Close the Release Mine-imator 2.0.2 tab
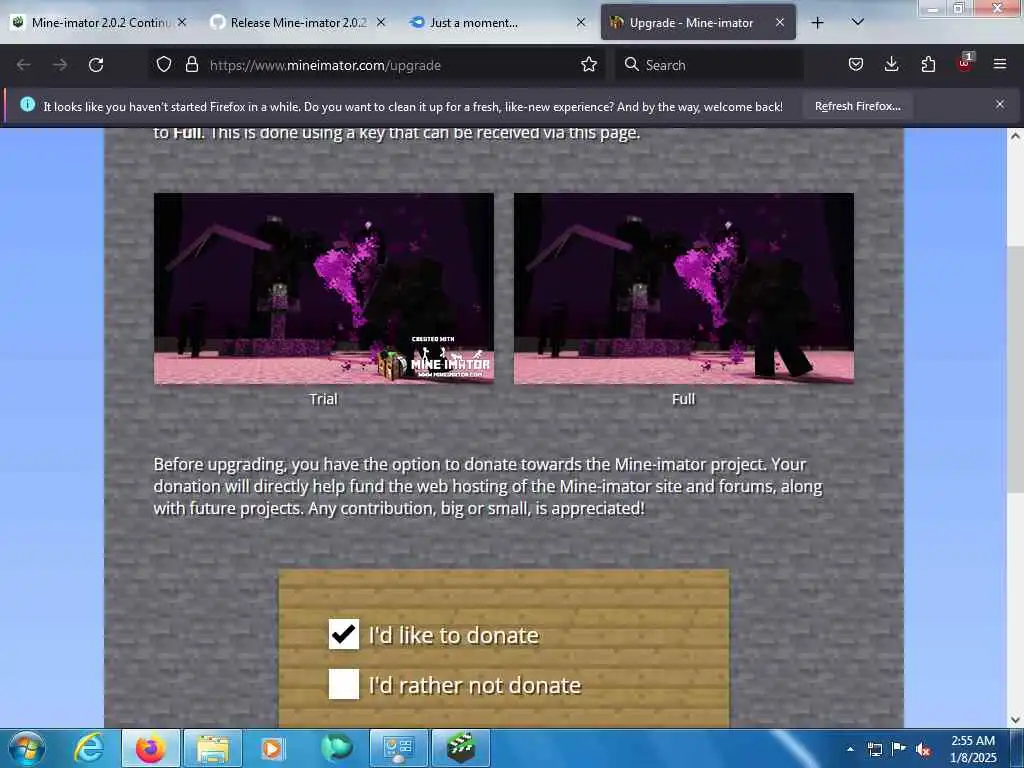 click(381, 22)
